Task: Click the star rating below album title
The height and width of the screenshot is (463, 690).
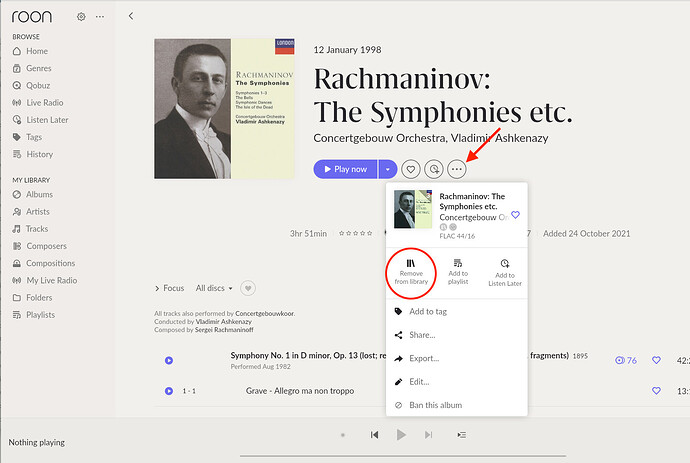Action: click(x=358, y=233)
